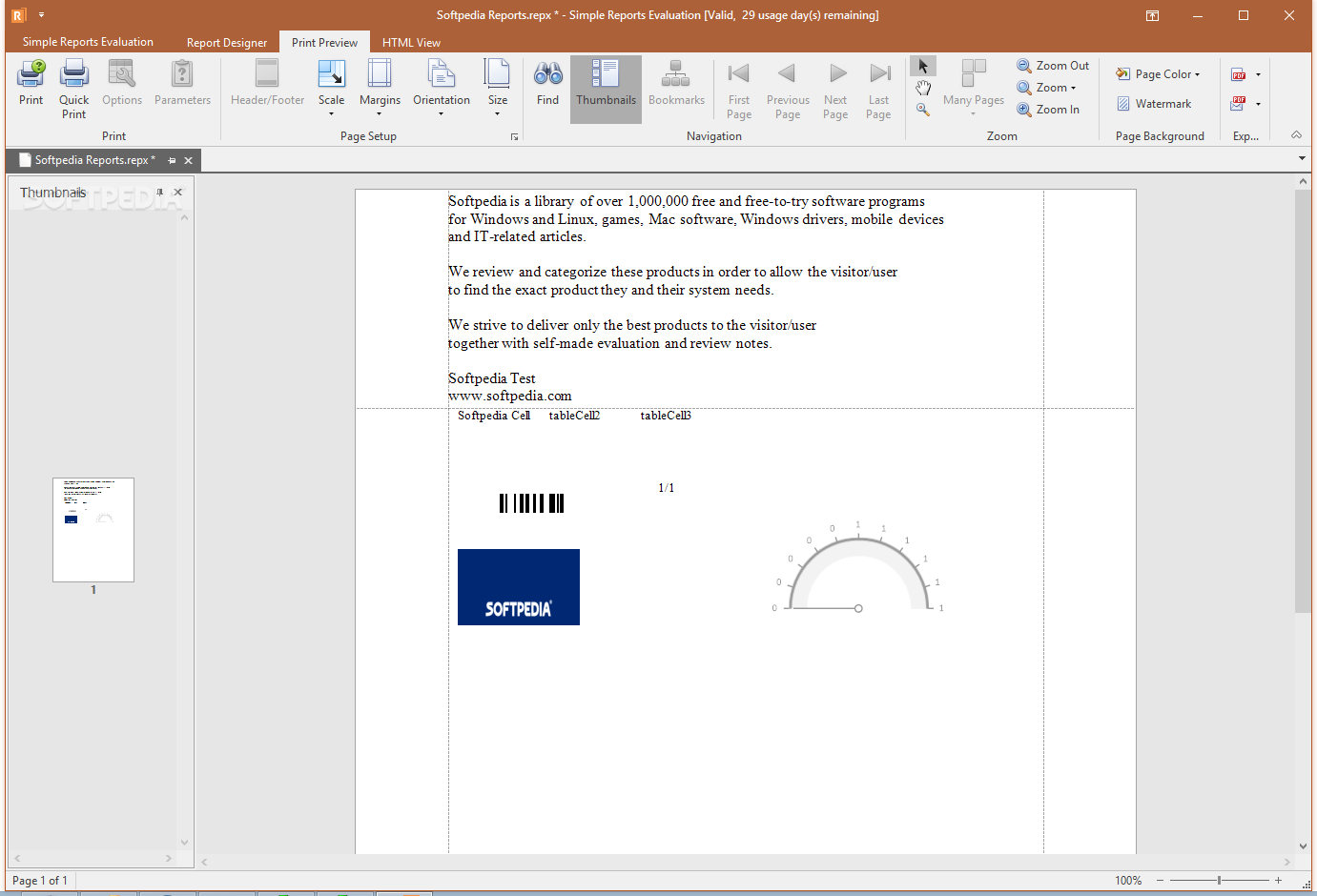The image size is (1317, 896).
Task: Click the 100% zoom value in status bar
Action: point(1128,880)
